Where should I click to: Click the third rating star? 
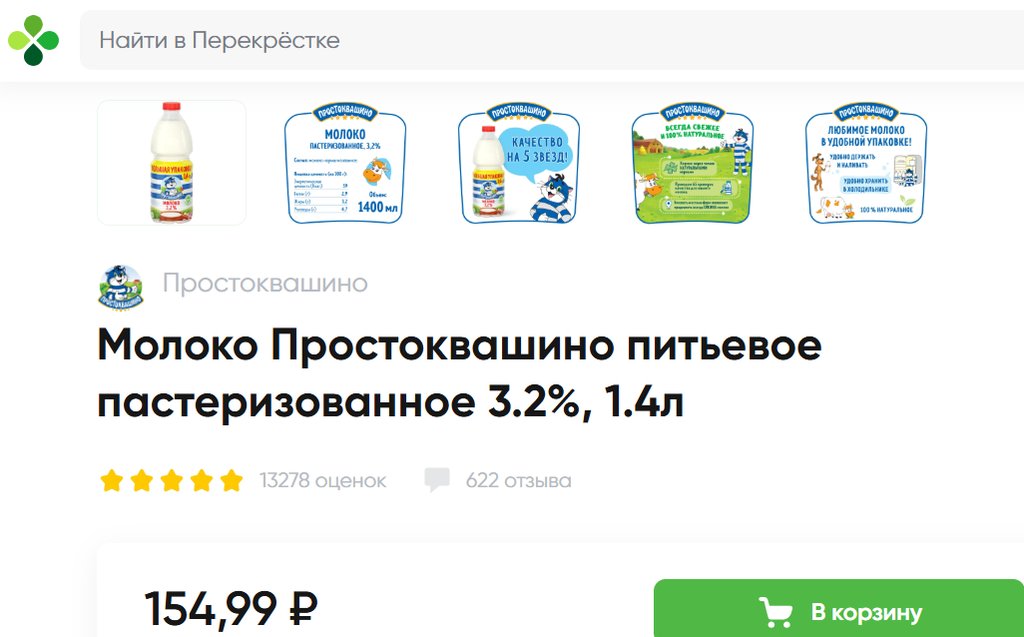point(172,481)
